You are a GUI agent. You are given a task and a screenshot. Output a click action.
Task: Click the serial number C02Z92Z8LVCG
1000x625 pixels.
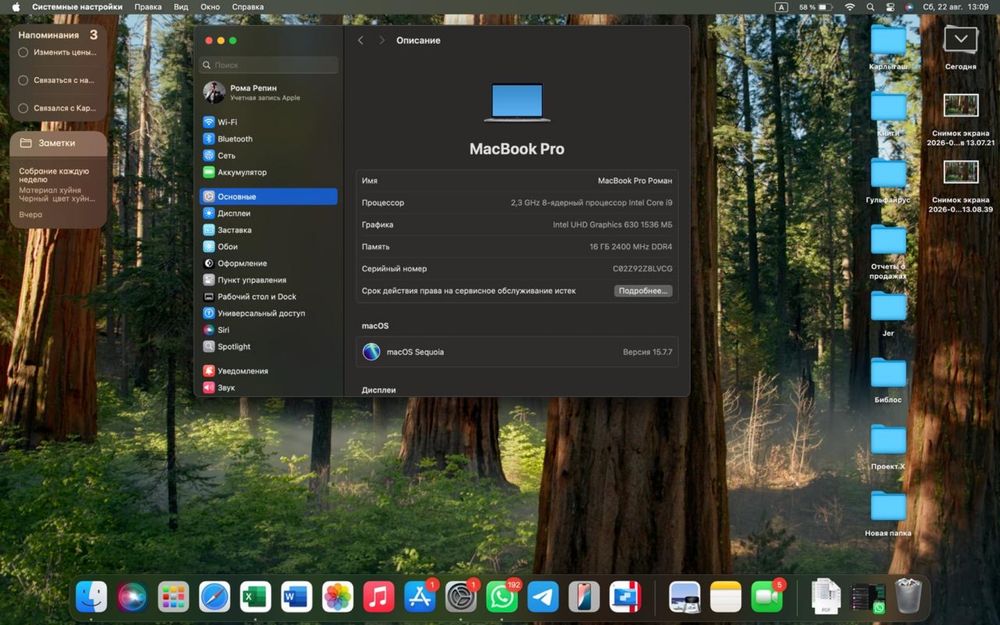(x=642, y=268)
